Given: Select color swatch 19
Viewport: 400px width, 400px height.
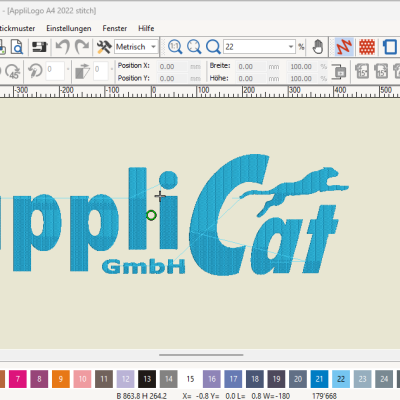Looking at the screenshot, I should [276, 379].
